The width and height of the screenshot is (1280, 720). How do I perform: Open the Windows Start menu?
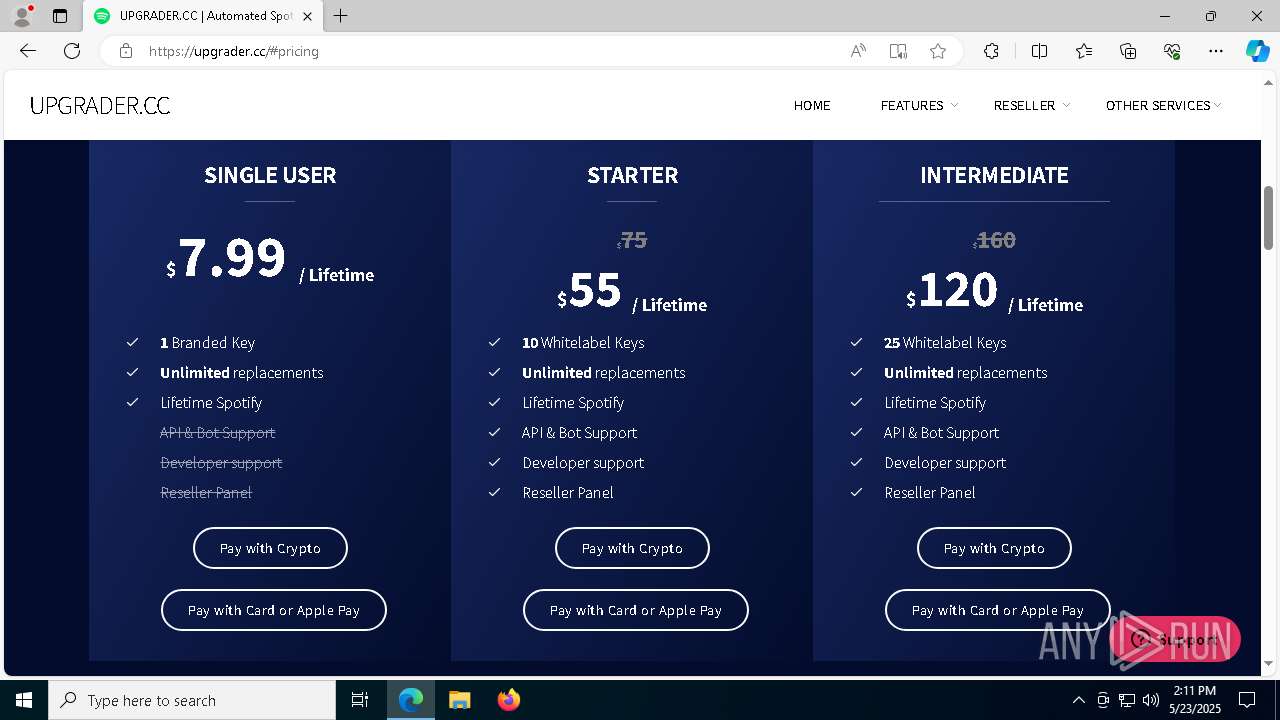[24, 700]
